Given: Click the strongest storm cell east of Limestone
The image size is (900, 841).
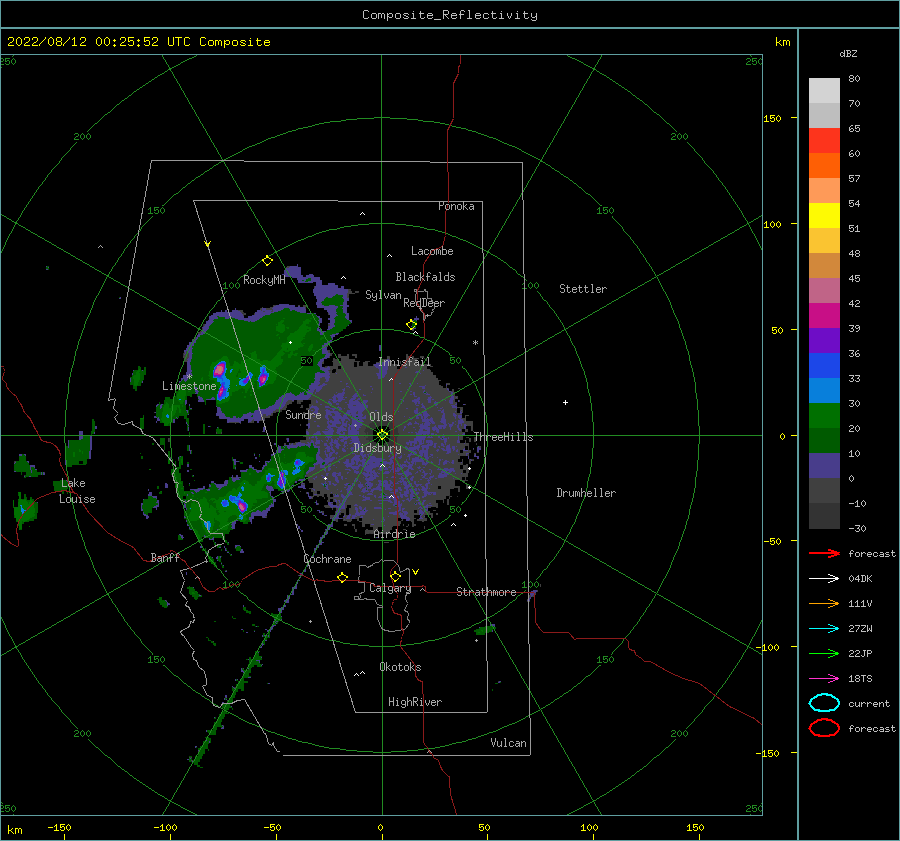Looking at the screenshot, I should 220,369.
